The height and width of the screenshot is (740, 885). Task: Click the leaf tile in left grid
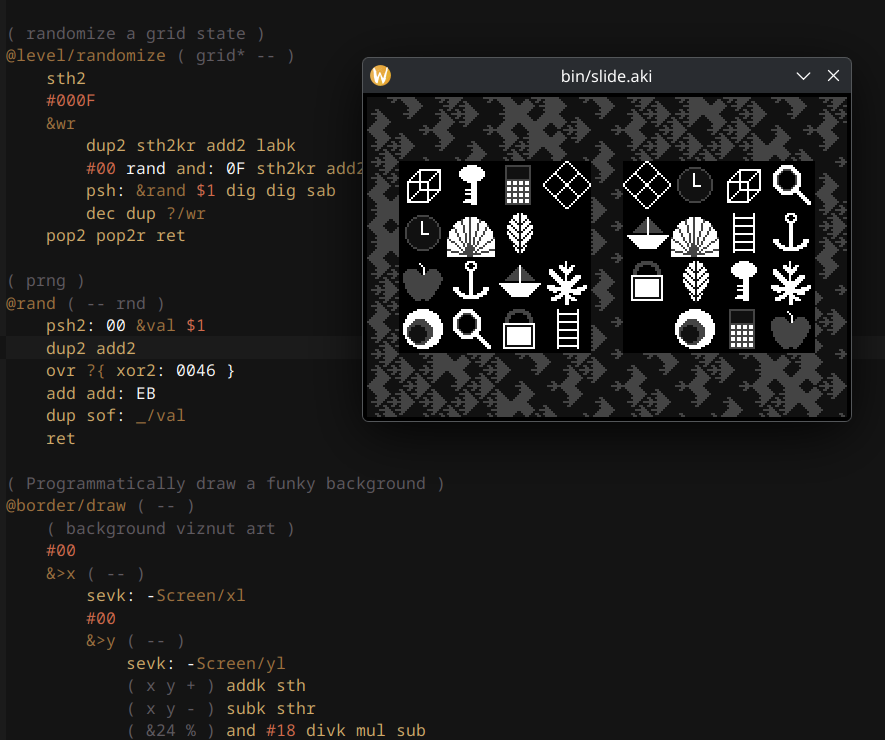[519, 233]
